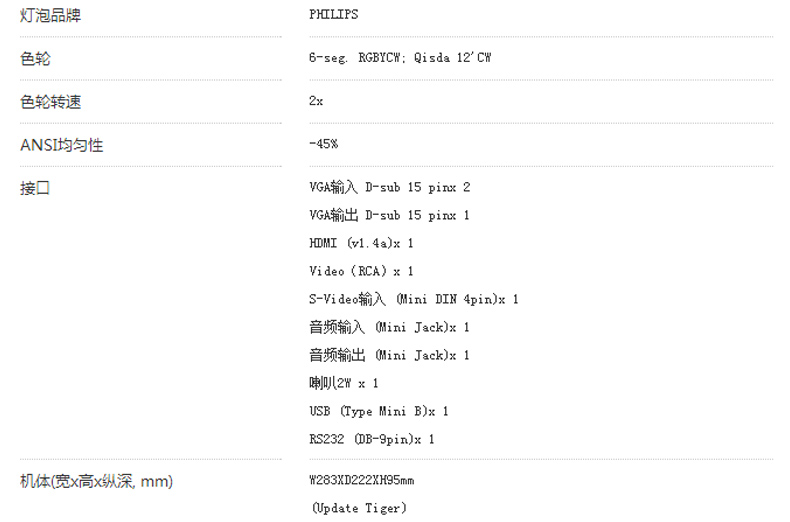790x522 pixels.
Task: Select the USB (Type Mini B) entry
Action: click(x=379, y=411)
